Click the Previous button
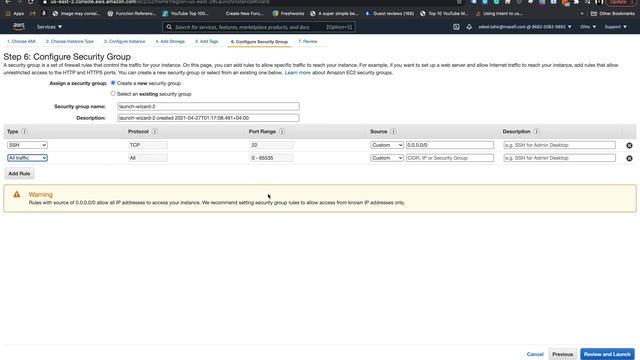This screenshot has height=360, width=640. (x=562, y=354)
